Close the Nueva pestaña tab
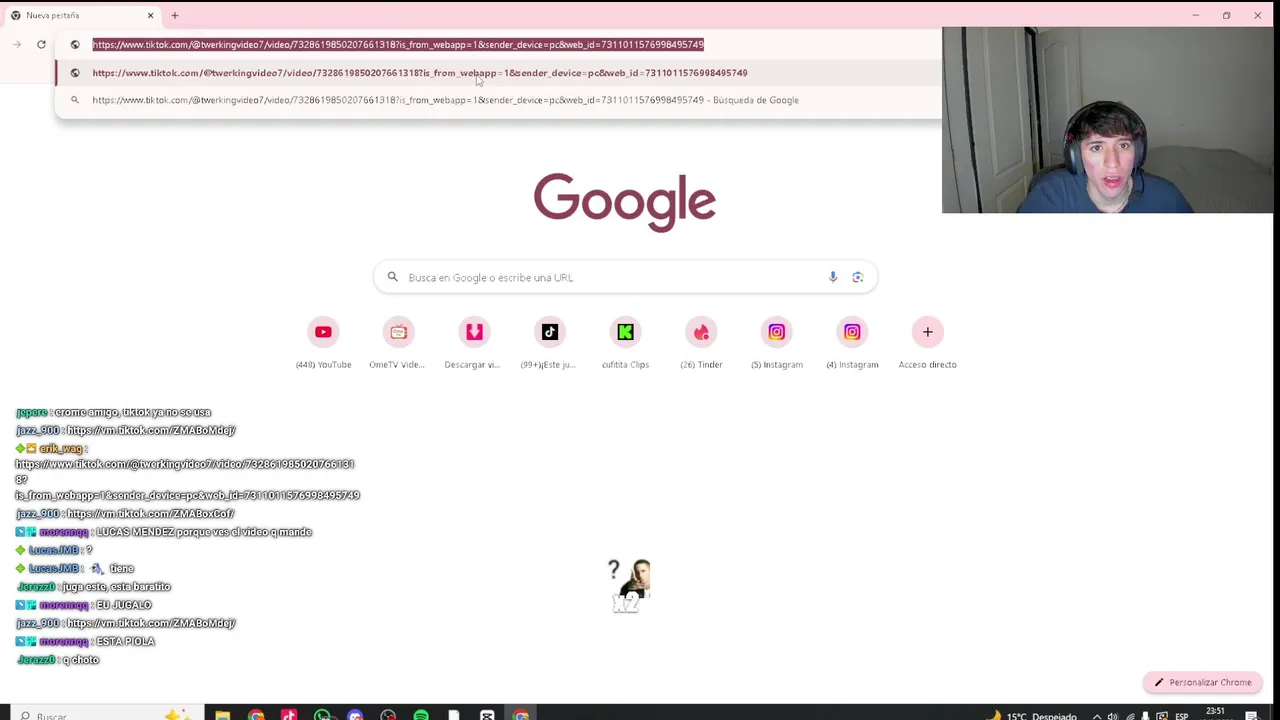Viewport: 1280px width, 720px height. click(x=150, y=15)
